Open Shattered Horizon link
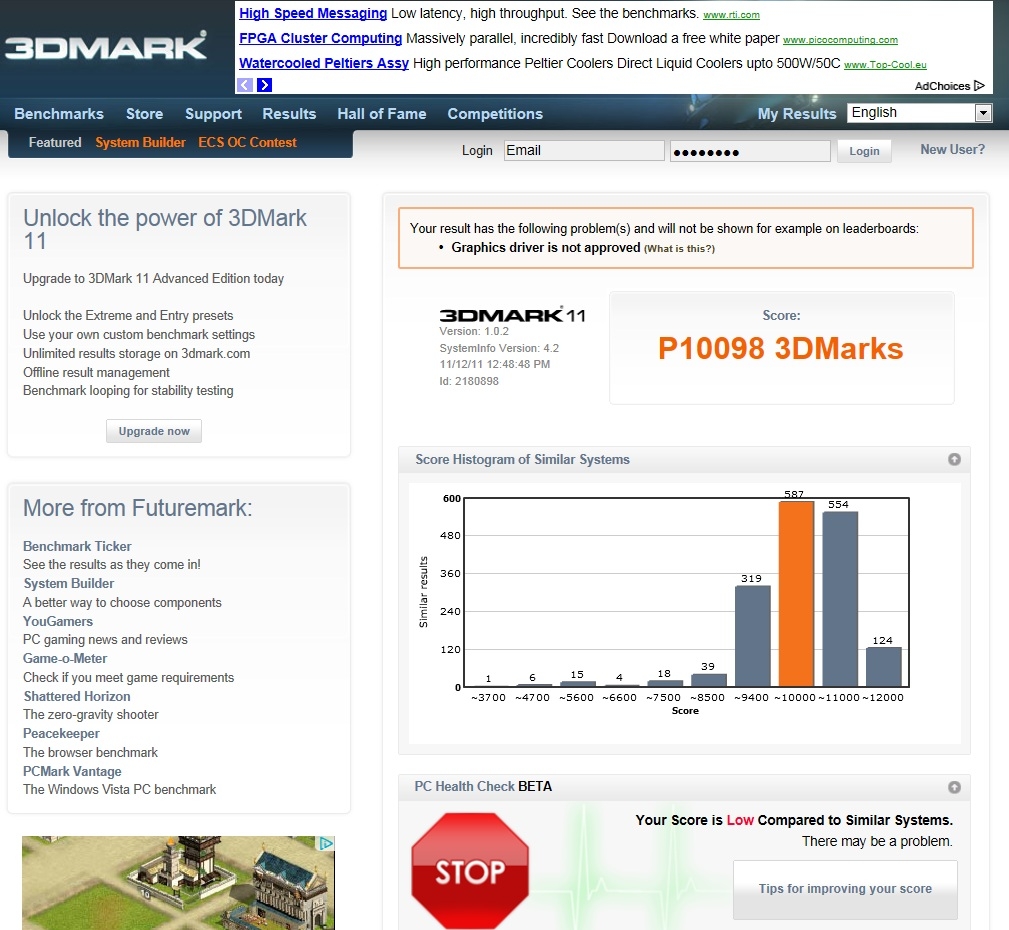The width and height of the screenshot is (1009, 930). tap(77, 696)
